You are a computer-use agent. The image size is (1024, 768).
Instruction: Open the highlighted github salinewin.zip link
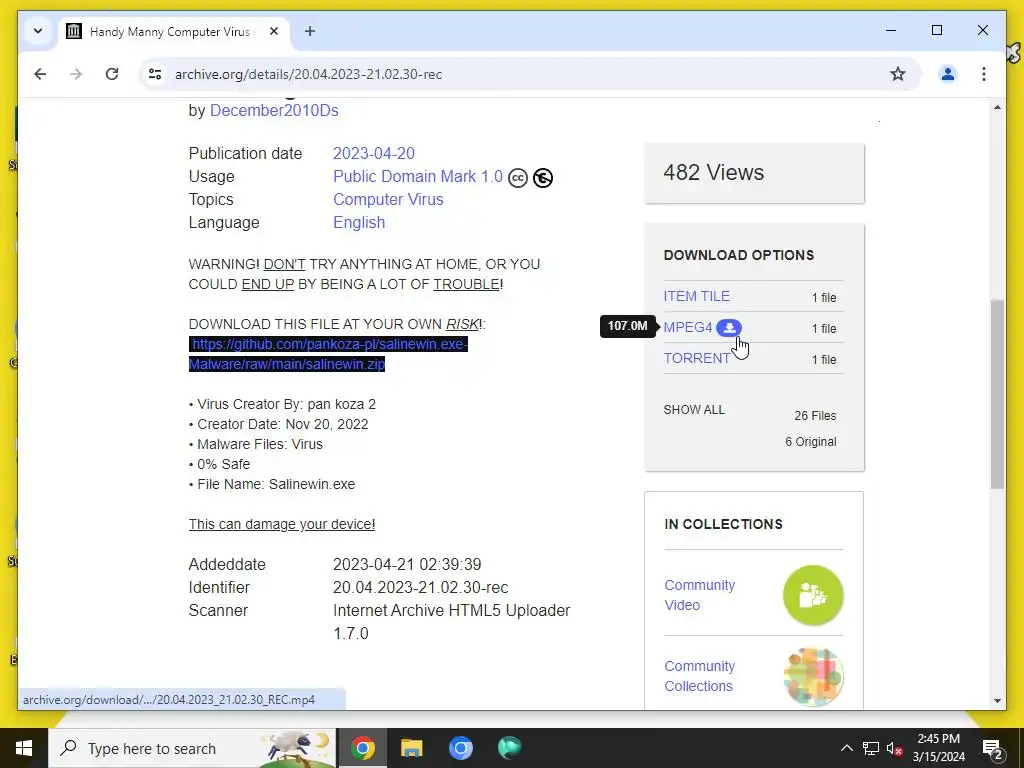pos(328,354)
